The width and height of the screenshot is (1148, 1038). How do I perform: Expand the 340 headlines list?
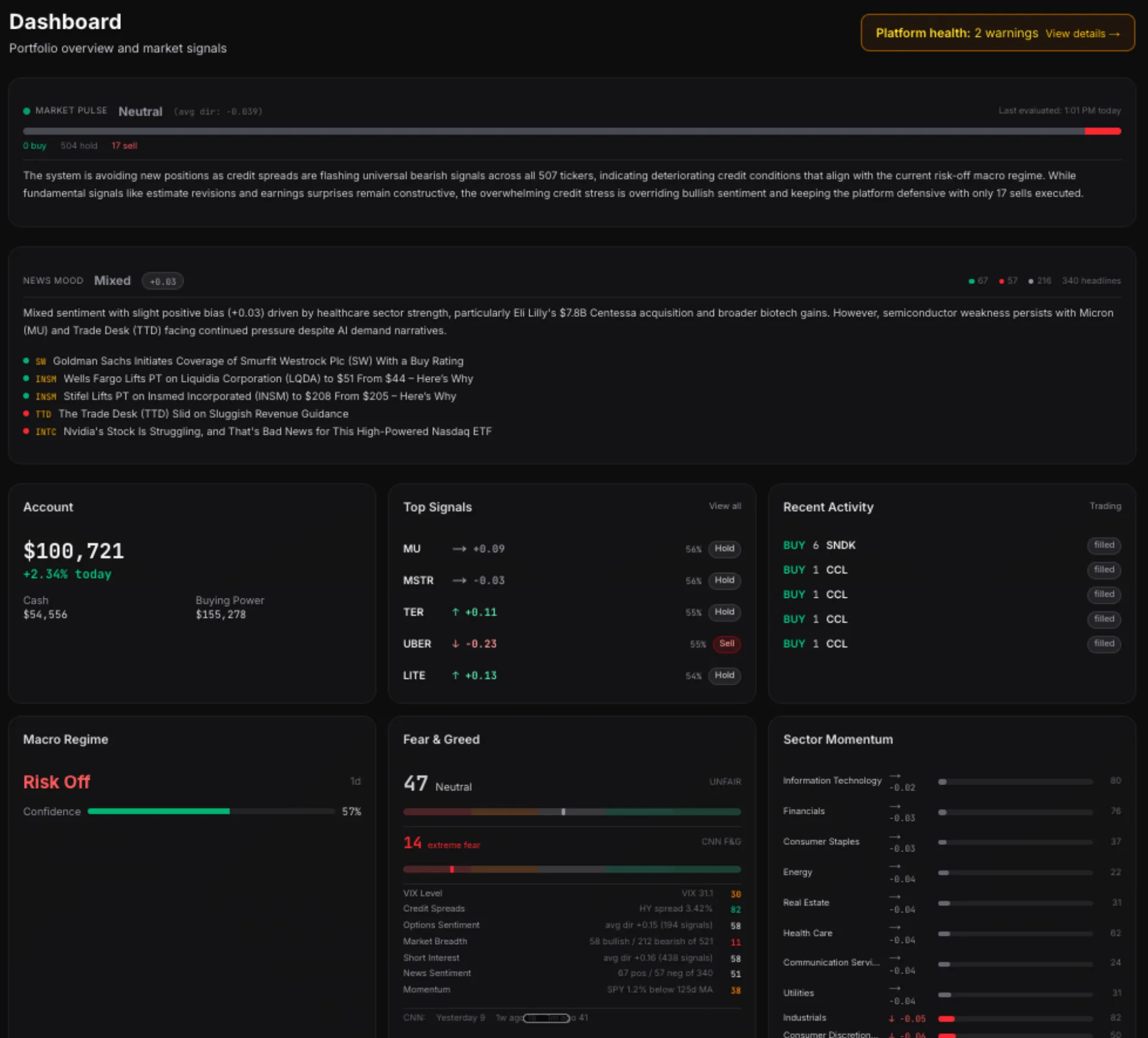(1092, 280)
